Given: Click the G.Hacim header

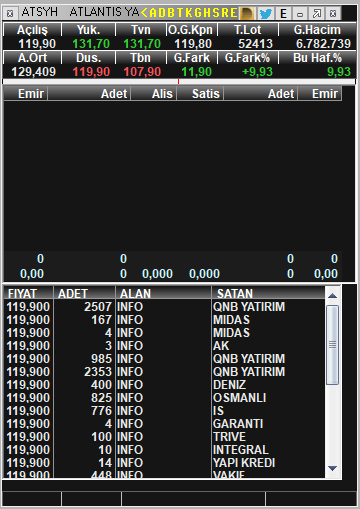Looking at the screenshot, I should point(317,30).
